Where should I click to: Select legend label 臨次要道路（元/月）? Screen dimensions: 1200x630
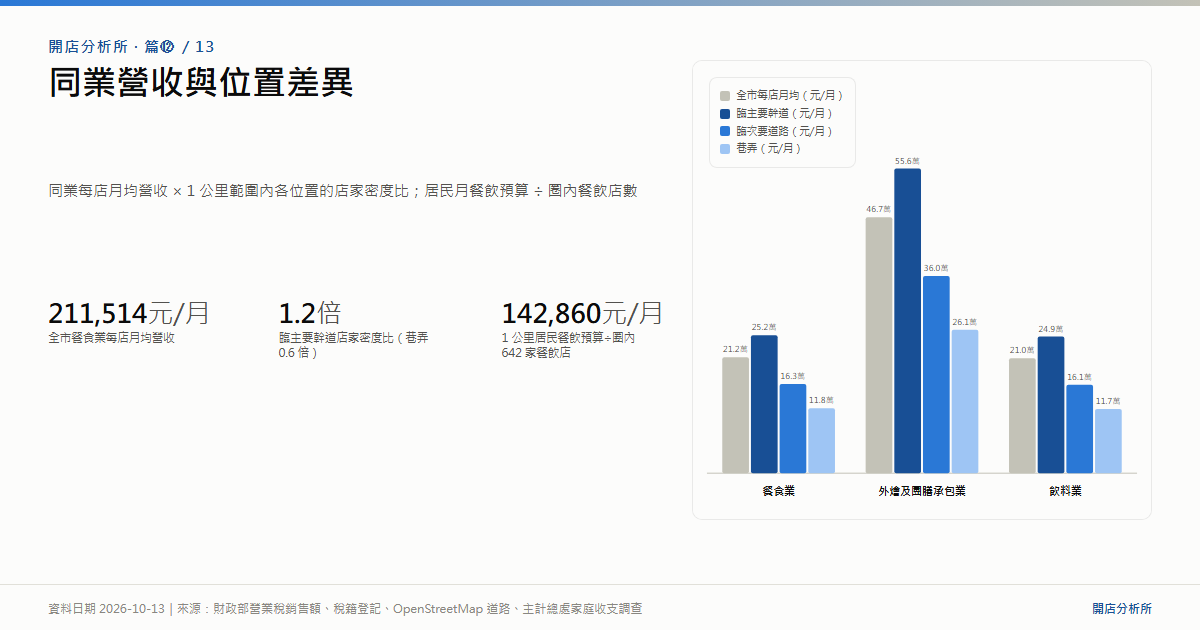(x=786, y=131)
